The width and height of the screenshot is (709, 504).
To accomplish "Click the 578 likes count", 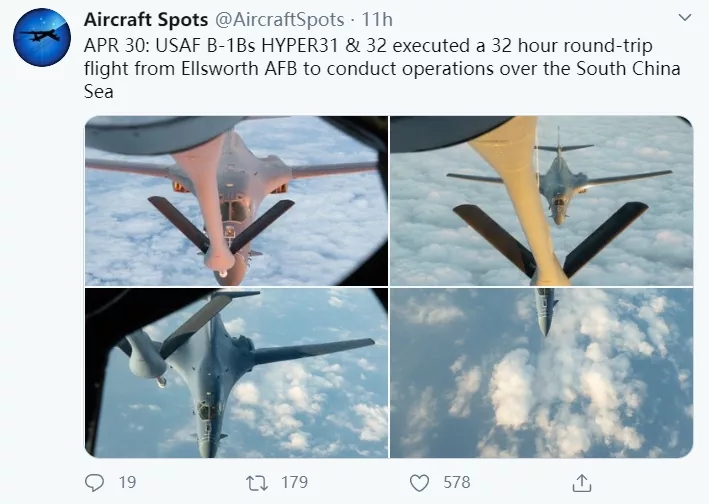I will click(457, 482).
